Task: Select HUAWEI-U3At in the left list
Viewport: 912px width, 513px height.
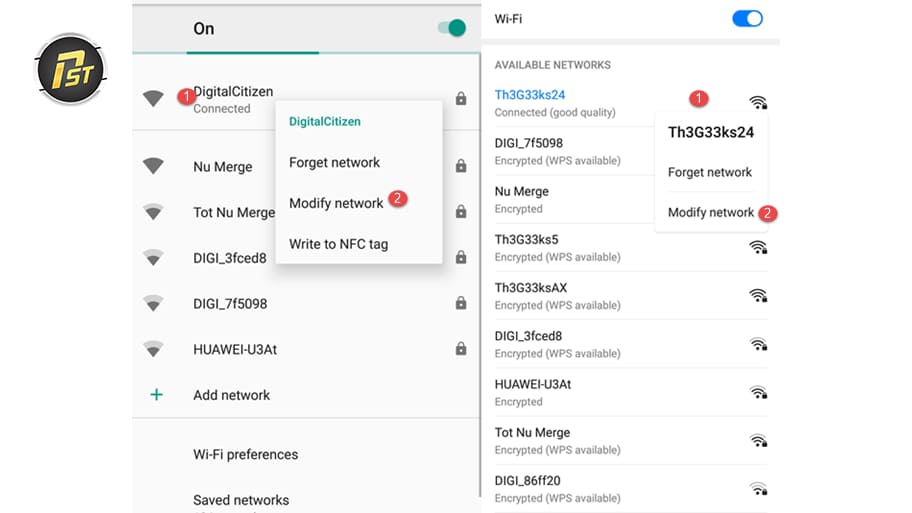Action: pyautogui.click(x=235, y=350)
